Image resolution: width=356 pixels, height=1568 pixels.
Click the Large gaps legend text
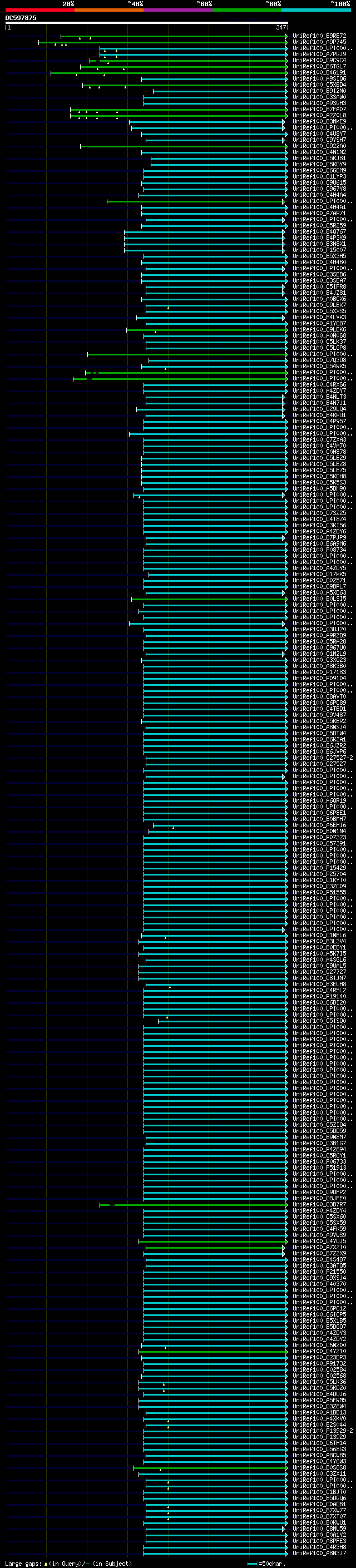[24, 1564]
